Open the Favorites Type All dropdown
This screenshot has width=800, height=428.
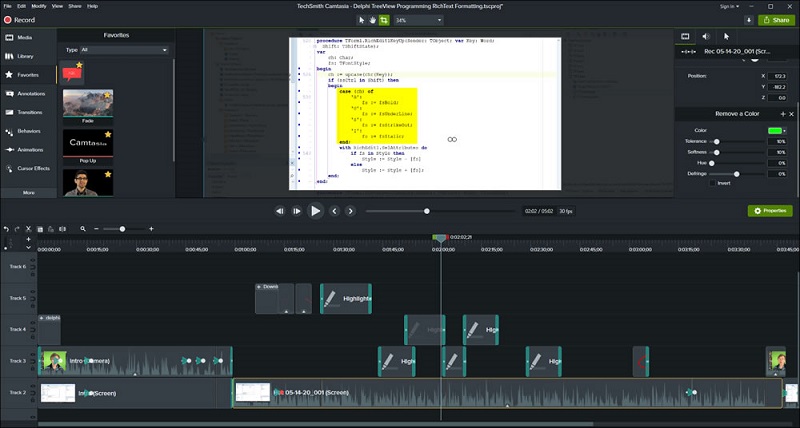tap(124, 50)
